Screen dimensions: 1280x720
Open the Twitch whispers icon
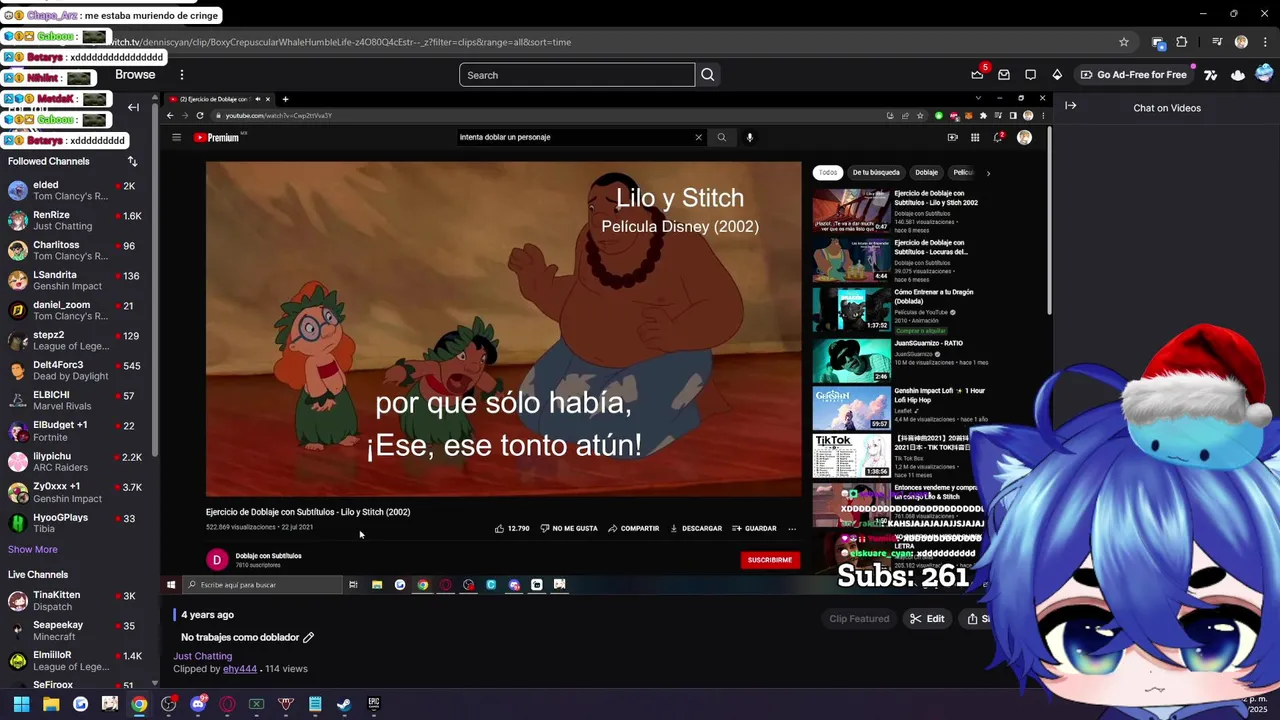click(x=1030, y=75)
